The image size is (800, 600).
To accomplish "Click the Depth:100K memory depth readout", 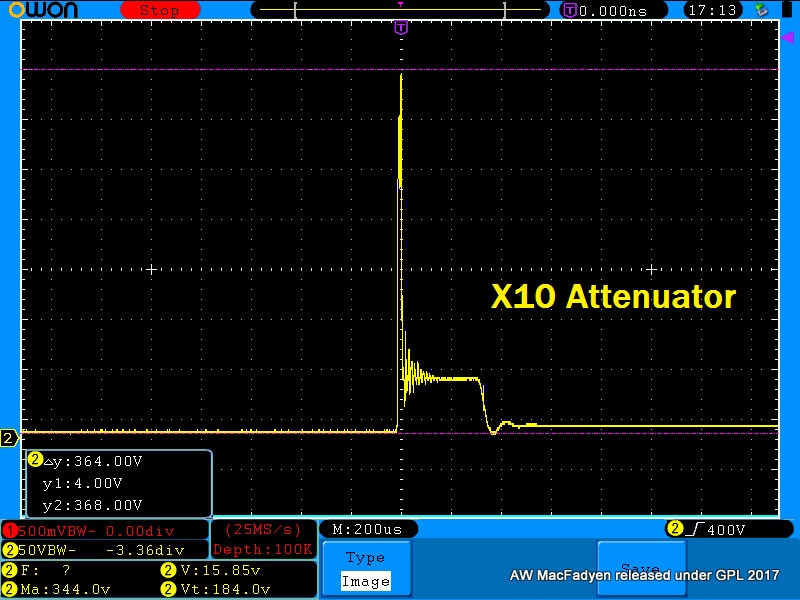I will (264, 549).
